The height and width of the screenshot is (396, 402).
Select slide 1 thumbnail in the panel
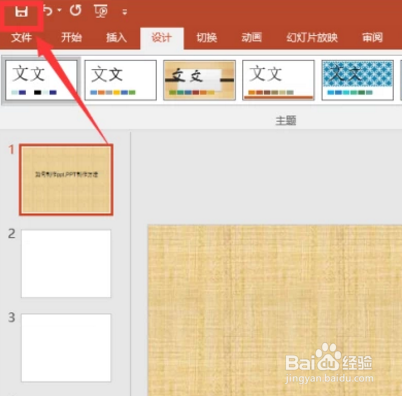click(66, 180)
